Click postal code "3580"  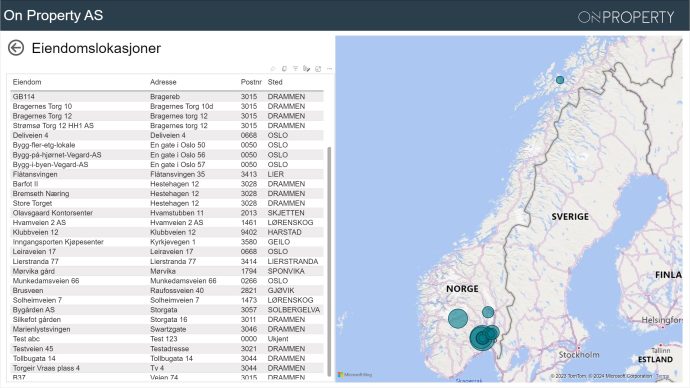click(x=249, y=242)
